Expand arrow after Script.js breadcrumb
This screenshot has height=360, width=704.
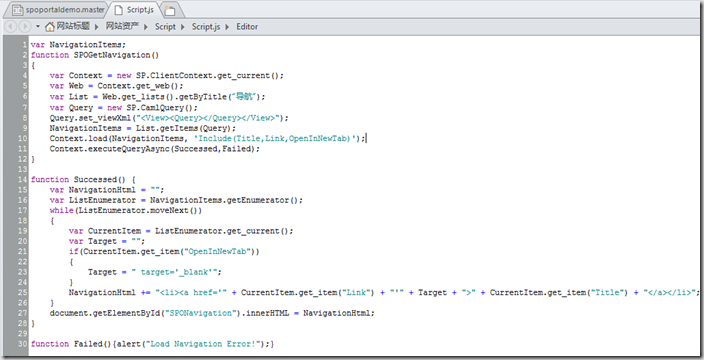pyautogui.click(x=227, y=27)
